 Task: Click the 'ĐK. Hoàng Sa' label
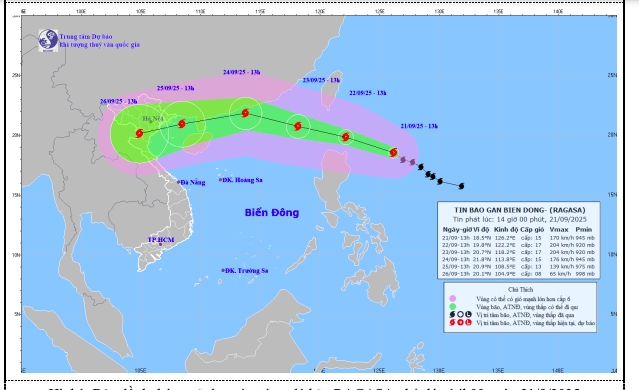242,180
